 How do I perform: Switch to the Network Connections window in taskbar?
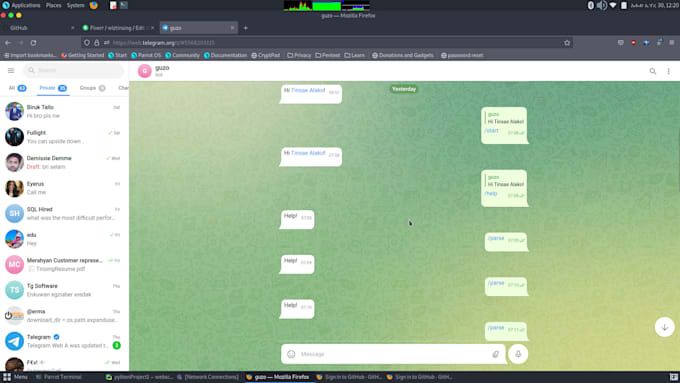click(x=208, y=377)
